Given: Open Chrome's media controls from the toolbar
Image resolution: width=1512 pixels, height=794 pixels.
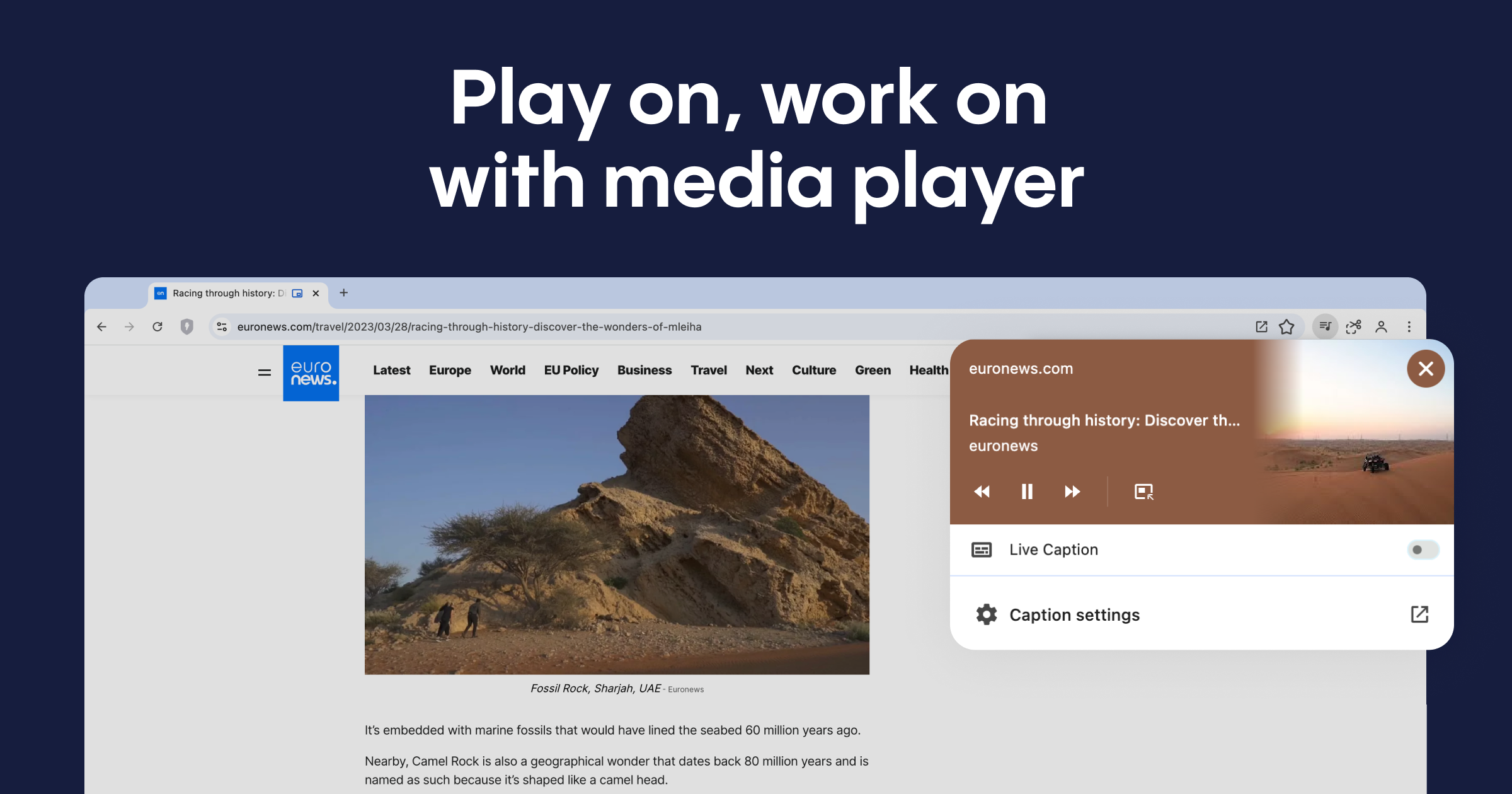Looking at the screenshot, I should (x=1325, y=326).
